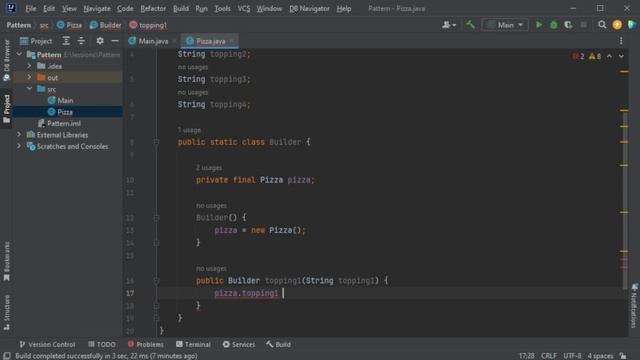Viewport: 640px width, 360px height.
Task: Open editor tabs more options menu
Action: pos(621,41)
